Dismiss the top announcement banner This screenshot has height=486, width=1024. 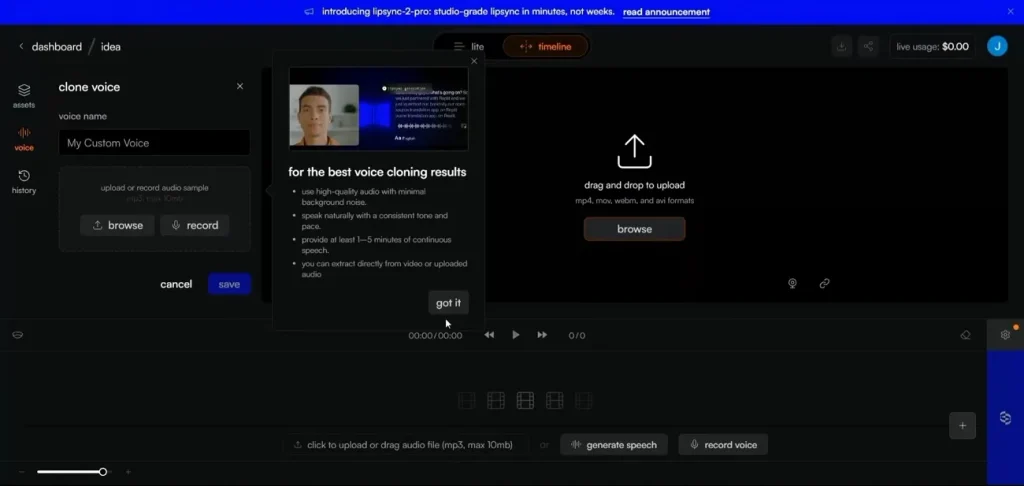click(1011, 11)
